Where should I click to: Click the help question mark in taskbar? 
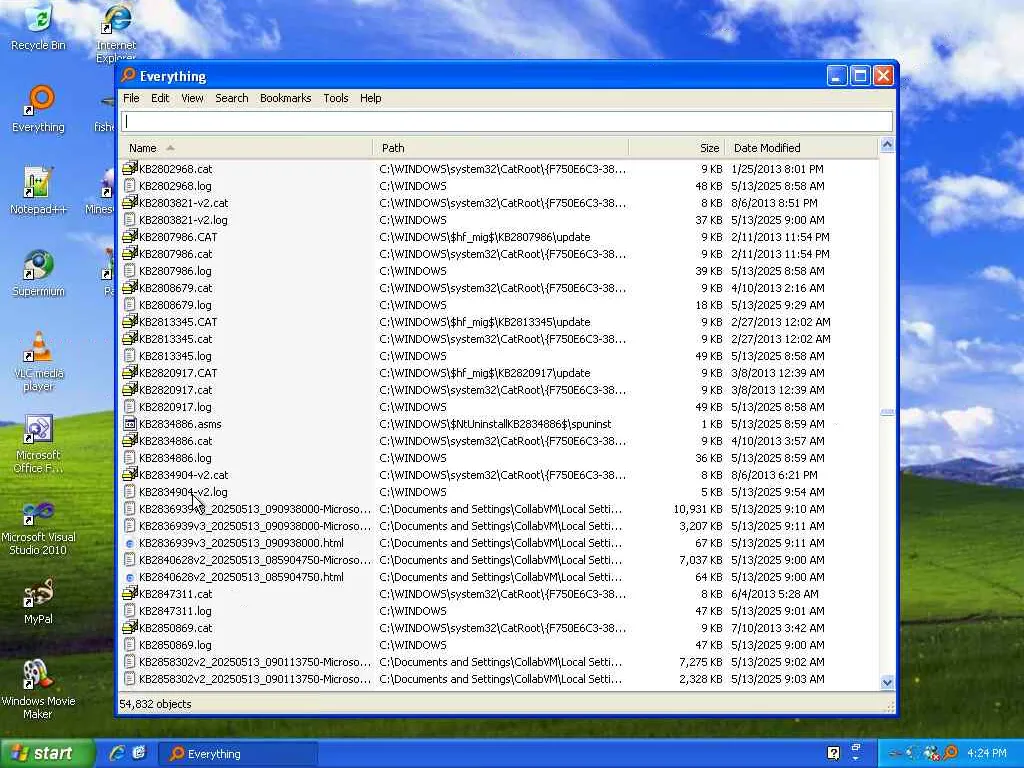833,753
